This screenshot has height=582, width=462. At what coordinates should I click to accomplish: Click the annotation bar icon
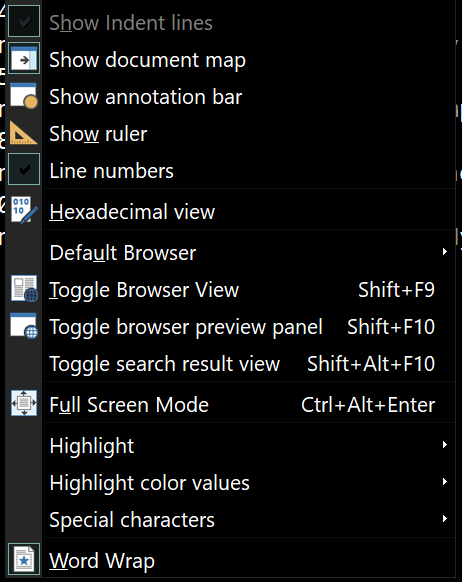24,96
